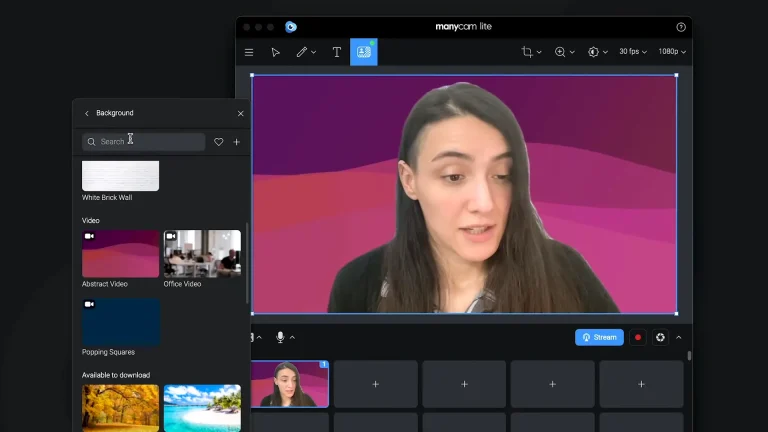The image size is (768, 432).
Task: Expand the microphone options arrow
Action: (x=292, y=337)
